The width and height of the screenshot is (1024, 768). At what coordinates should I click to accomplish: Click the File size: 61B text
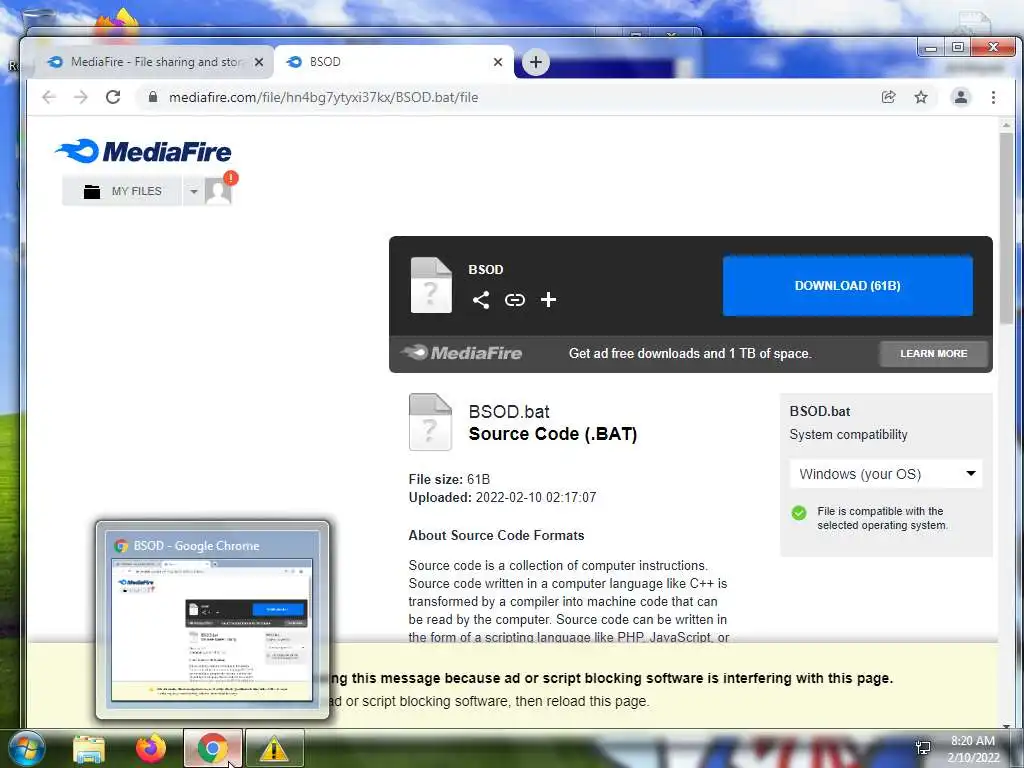click(x=449, y=479)
